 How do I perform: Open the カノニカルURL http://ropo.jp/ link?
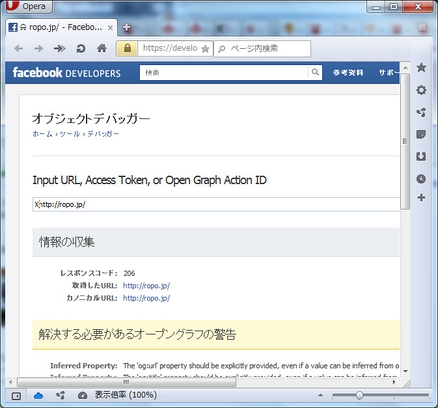click(146, 298)
